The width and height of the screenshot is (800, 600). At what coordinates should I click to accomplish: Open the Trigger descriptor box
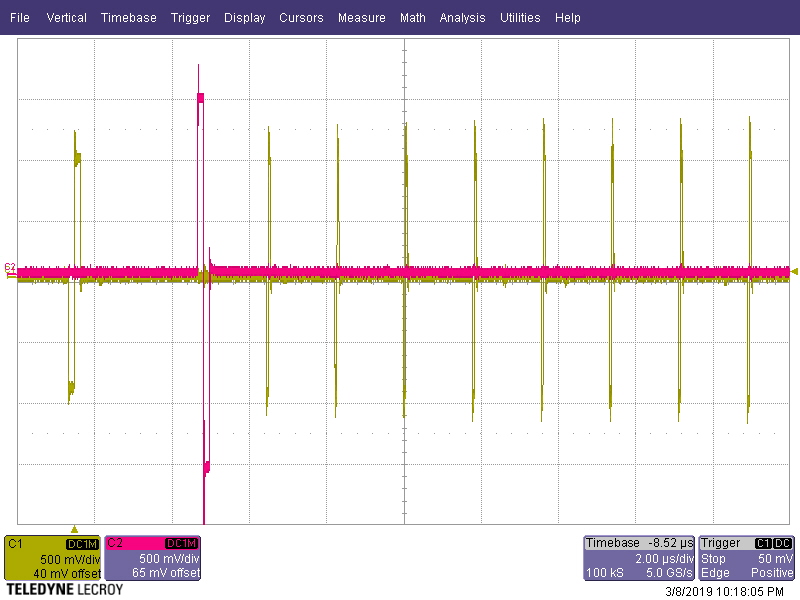click(746, 558)
